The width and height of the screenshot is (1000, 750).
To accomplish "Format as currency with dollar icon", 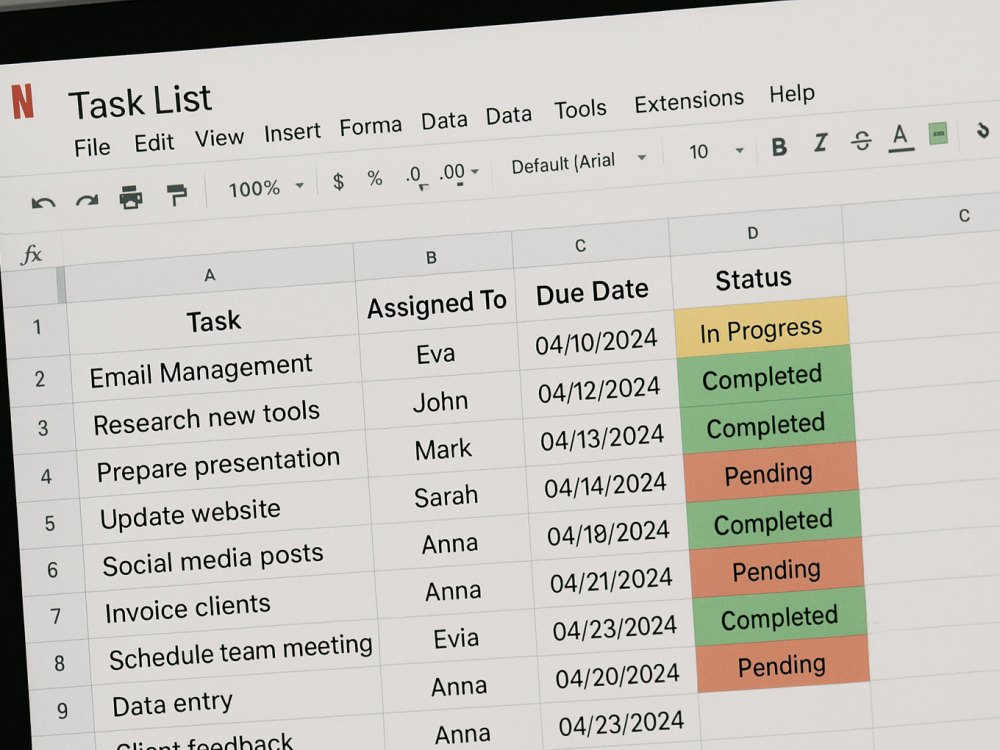I will pos(339,182).
